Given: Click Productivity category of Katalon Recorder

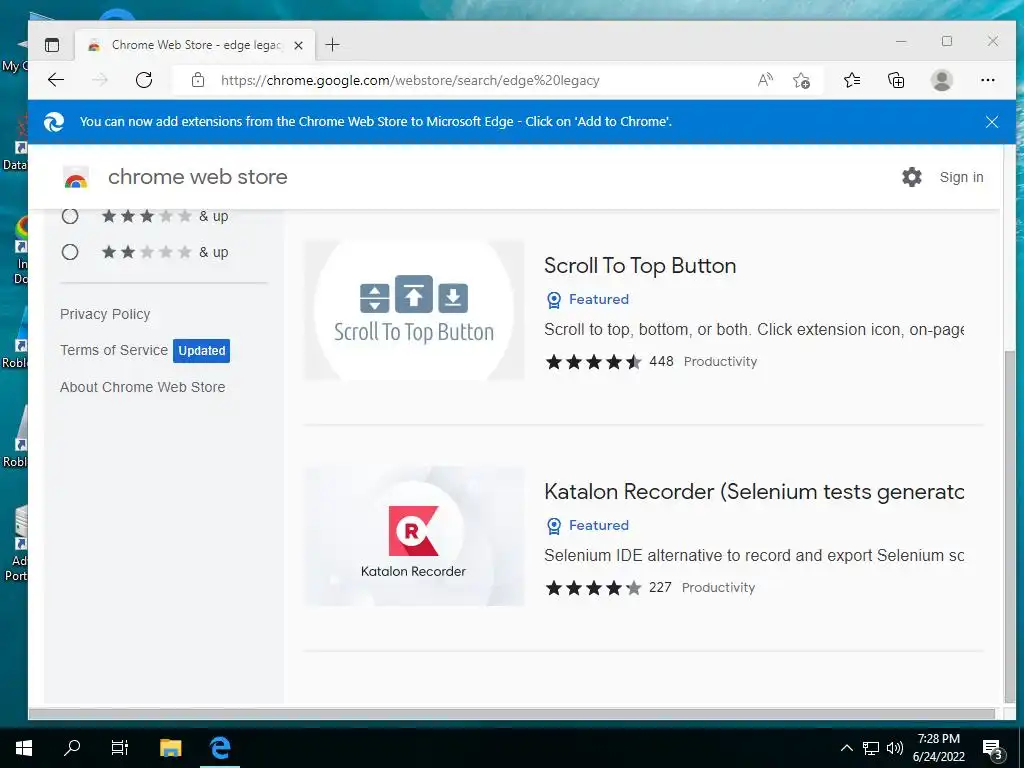Looking at the screenshot, I should [x=718, y=588].
